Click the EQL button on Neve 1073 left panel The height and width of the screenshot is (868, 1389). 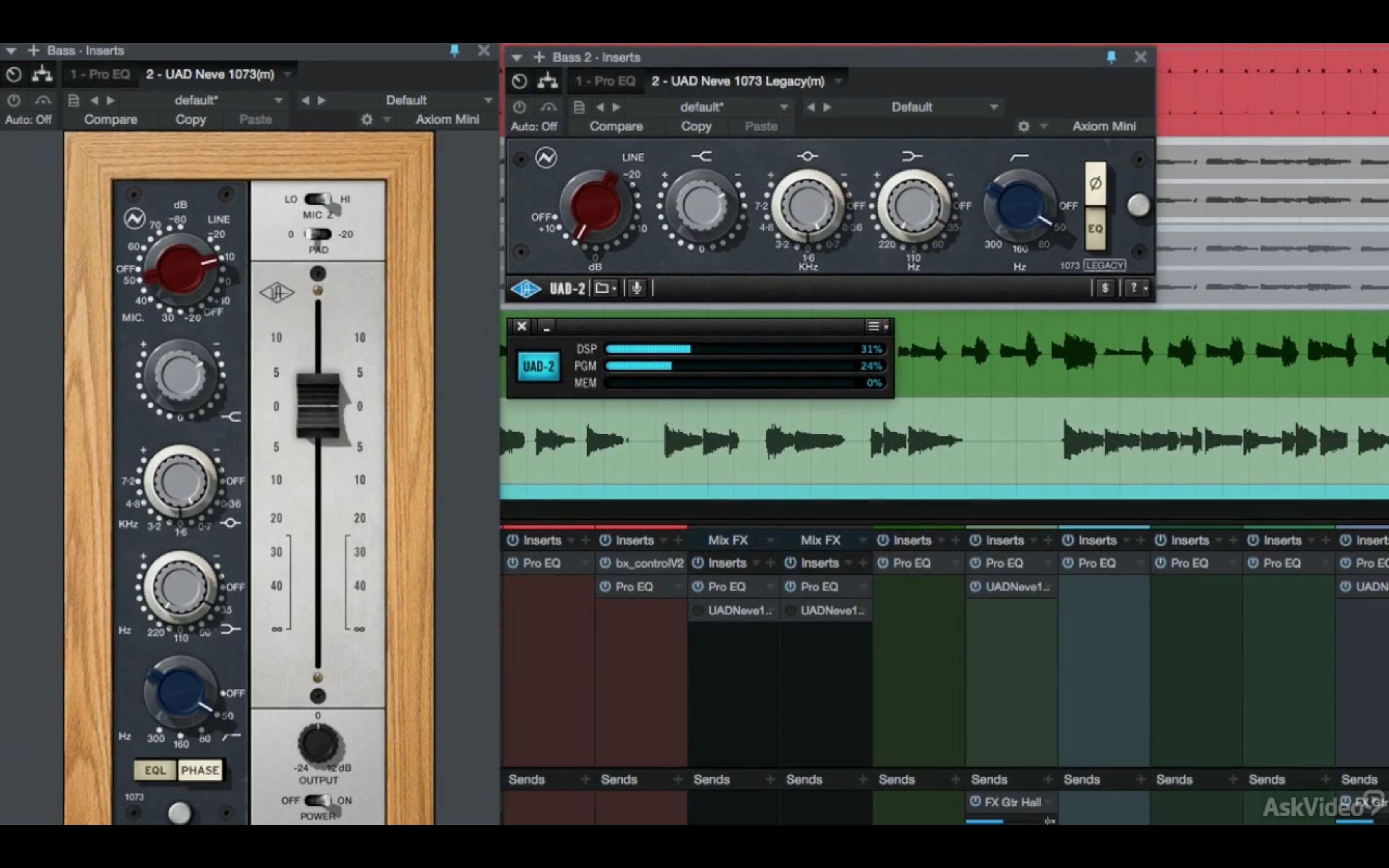[x=154, y=769]
